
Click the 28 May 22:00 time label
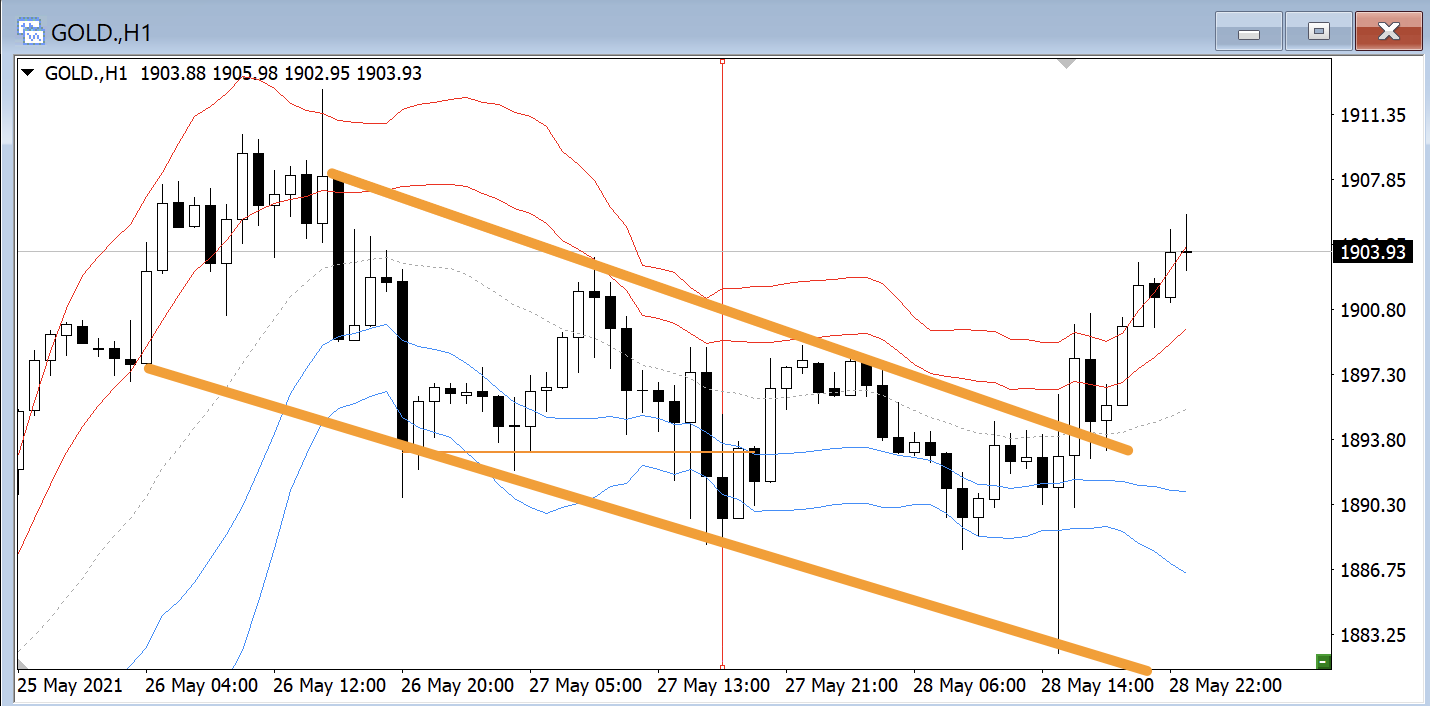pos(1224,686)
